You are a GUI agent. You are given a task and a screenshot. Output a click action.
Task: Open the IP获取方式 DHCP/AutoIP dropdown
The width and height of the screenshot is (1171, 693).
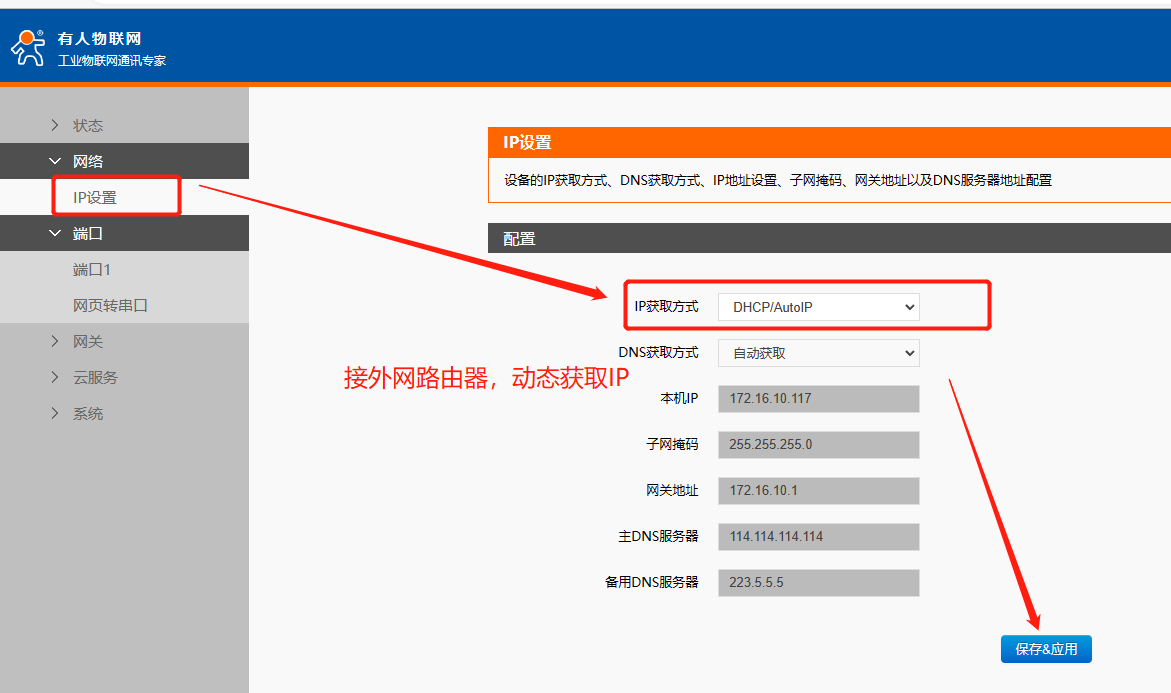point(818,307)
